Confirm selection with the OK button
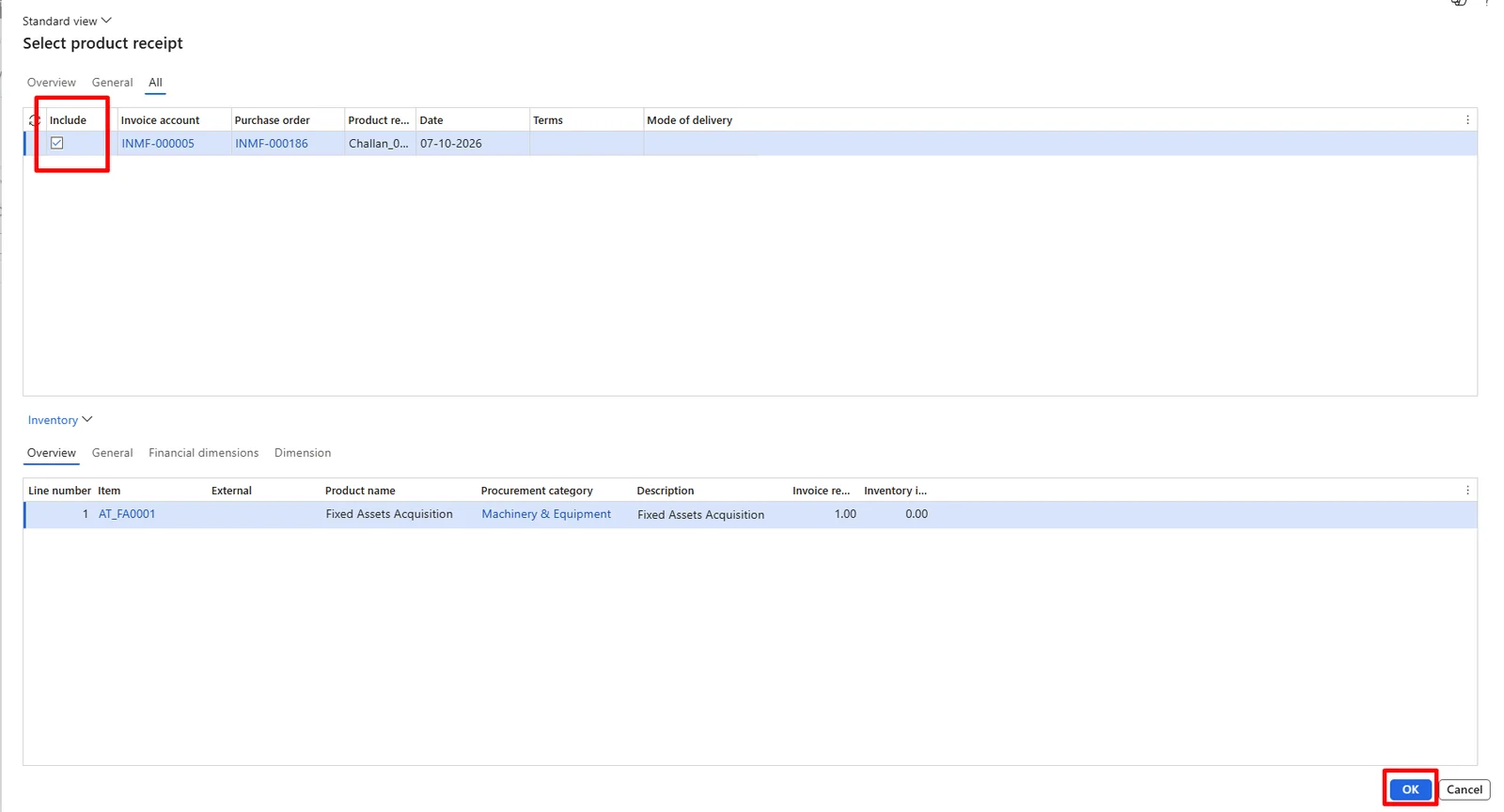1504x812 pixels. coord(1410,789)
